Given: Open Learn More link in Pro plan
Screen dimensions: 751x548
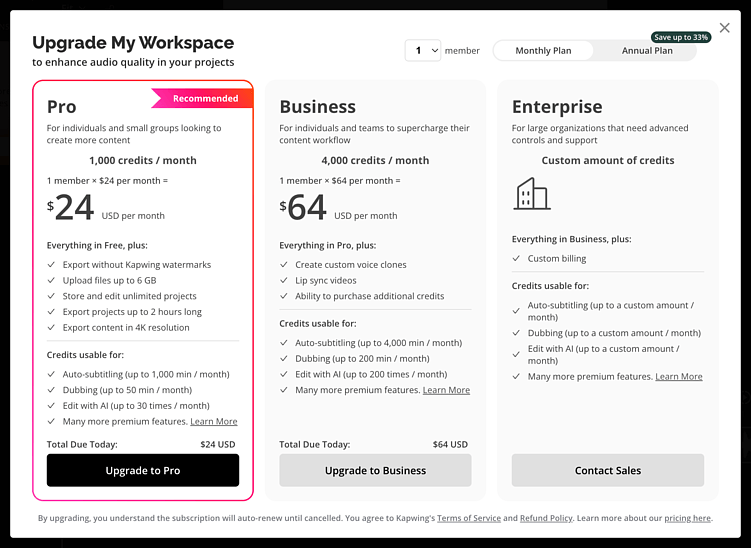Looking at the screenshot, I should pos(214,422).
